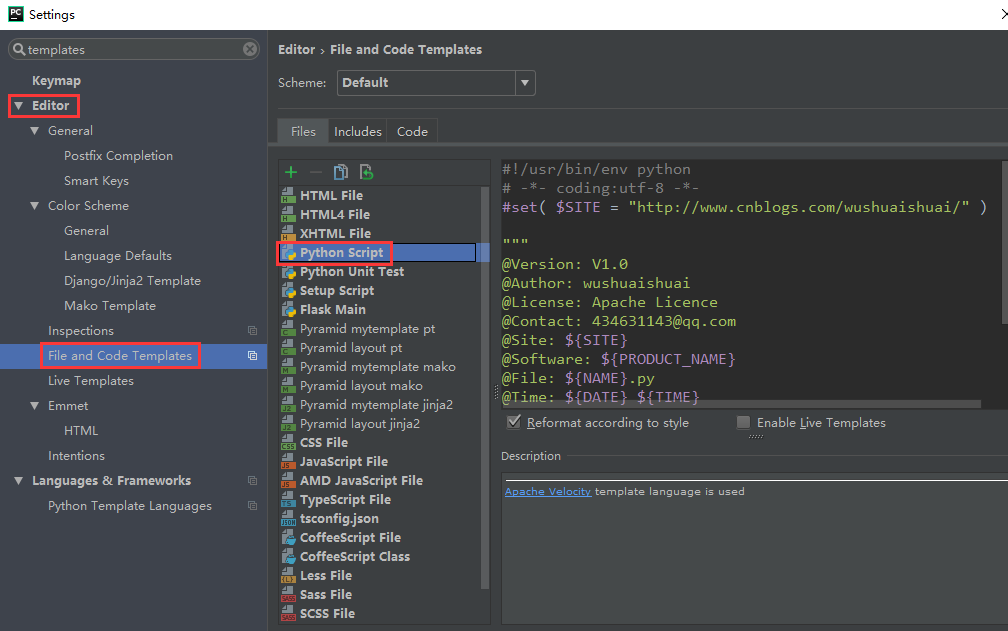
Task: Uncheck Reformat according to style
Action: (x=514, y=422)
